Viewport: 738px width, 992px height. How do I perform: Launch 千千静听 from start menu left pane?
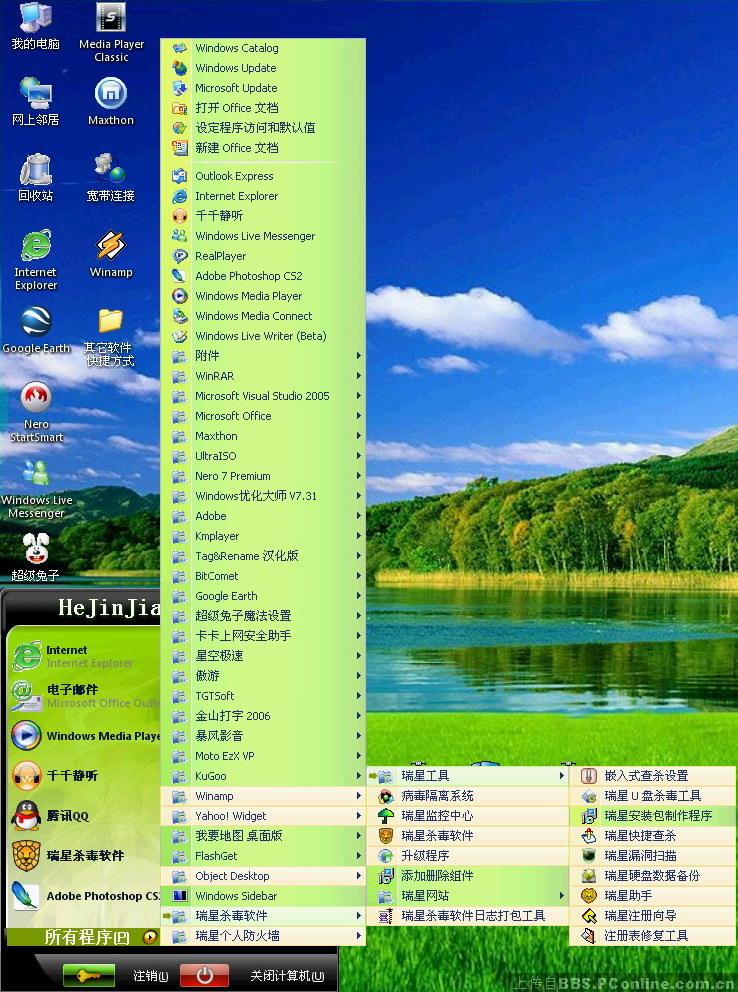click(x=82, y=776)
